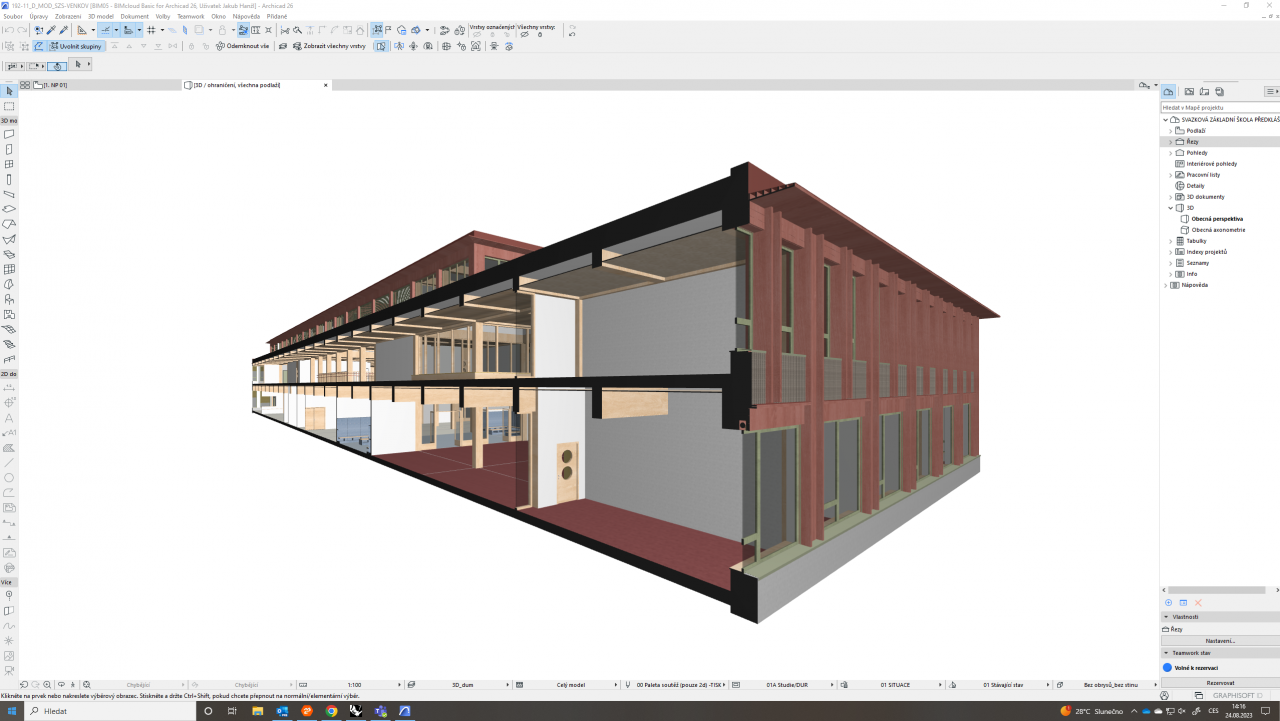Select the Dimension tool in toolbox
Screen dimensions: 1280x721
[x=9, y=387]
